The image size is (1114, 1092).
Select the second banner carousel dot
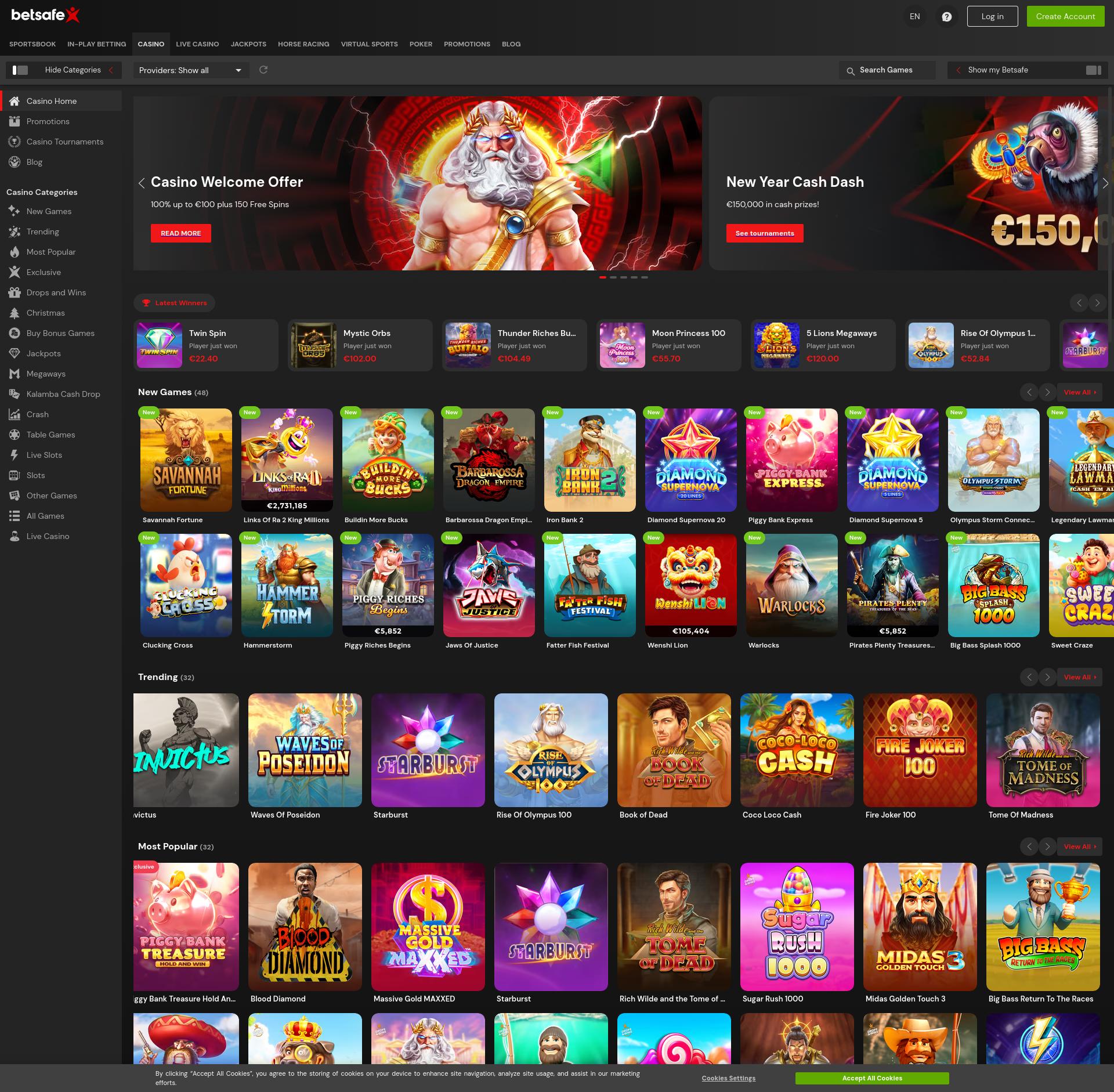pyautogui.click(x=613, y=277)
